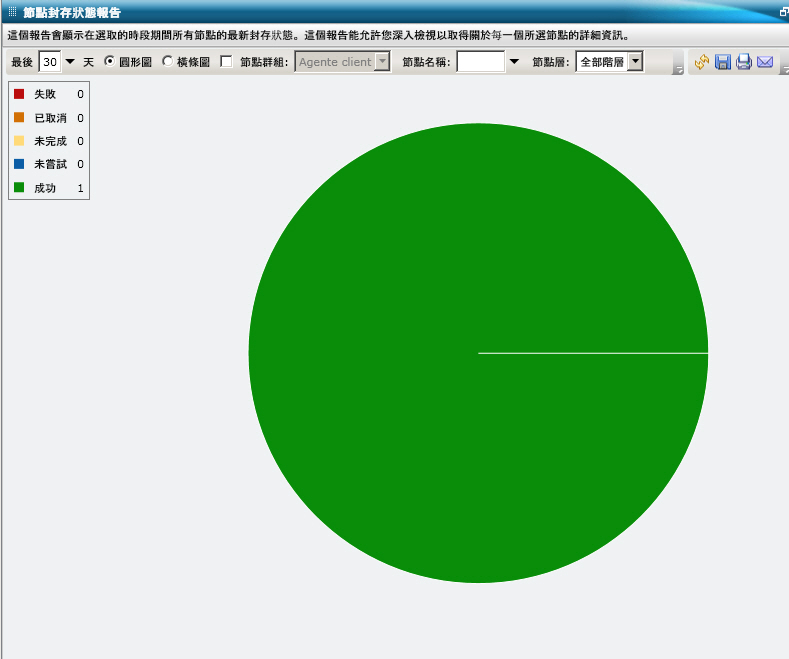Click the email report envelope icon
This screenshot has height=659, width=789.
coord(765,62)
